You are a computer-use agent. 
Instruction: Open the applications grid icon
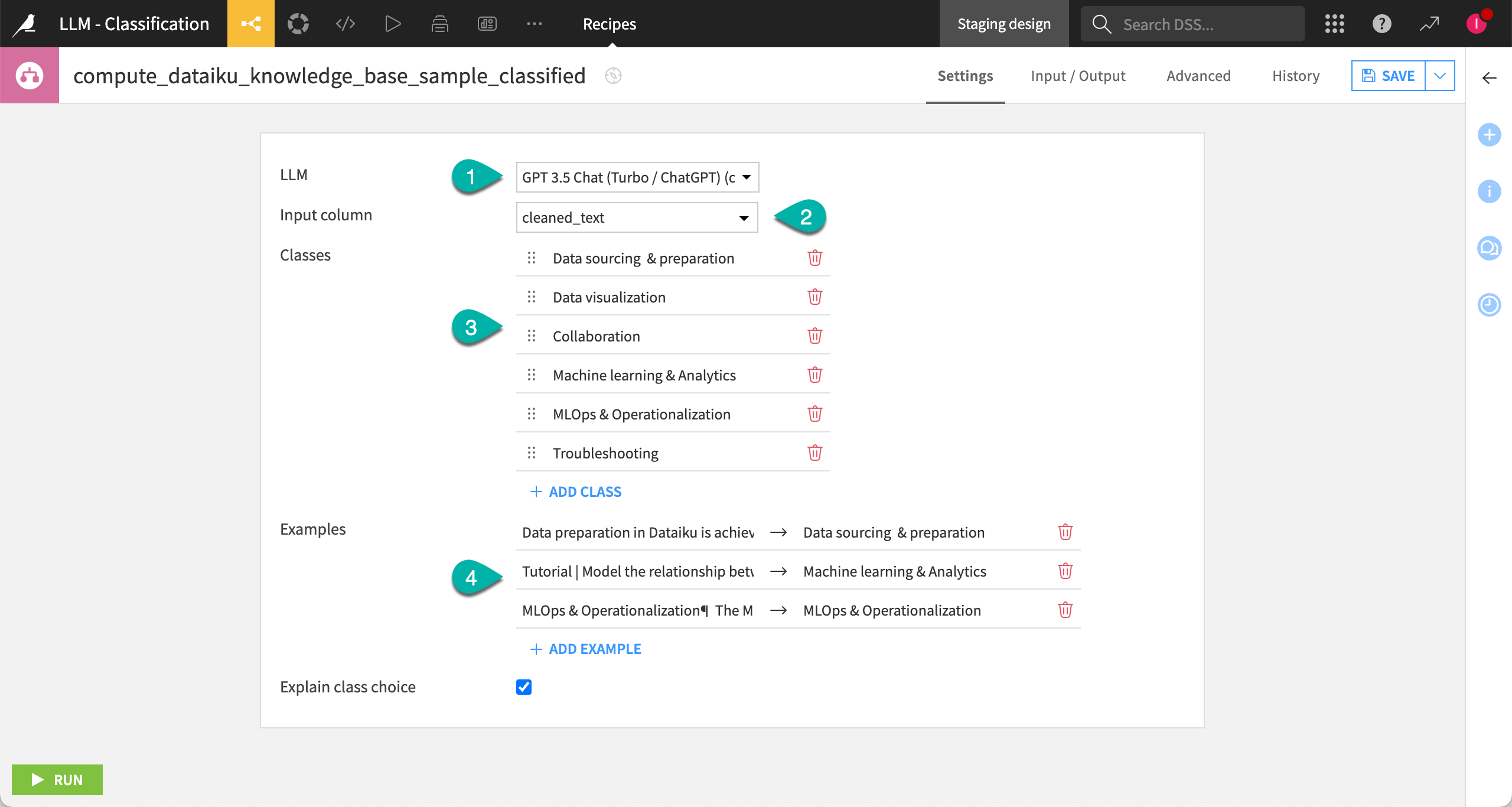pos(1335,24)
